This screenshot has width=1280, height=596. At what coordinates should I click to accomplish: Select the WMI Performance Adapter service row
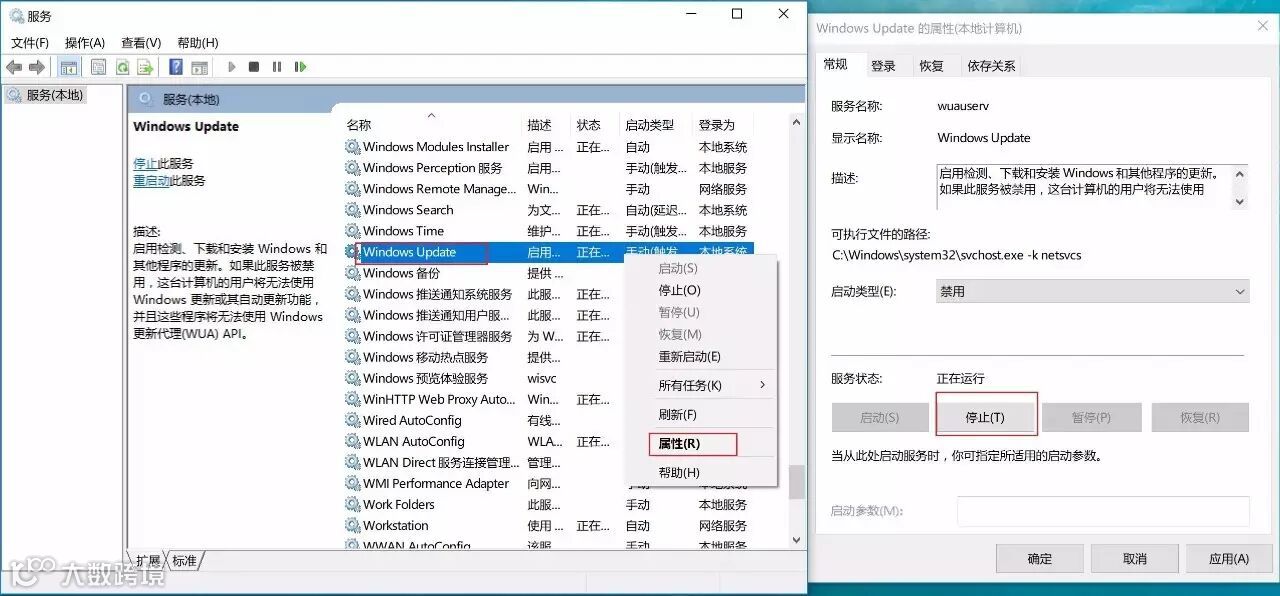[548, 483]
